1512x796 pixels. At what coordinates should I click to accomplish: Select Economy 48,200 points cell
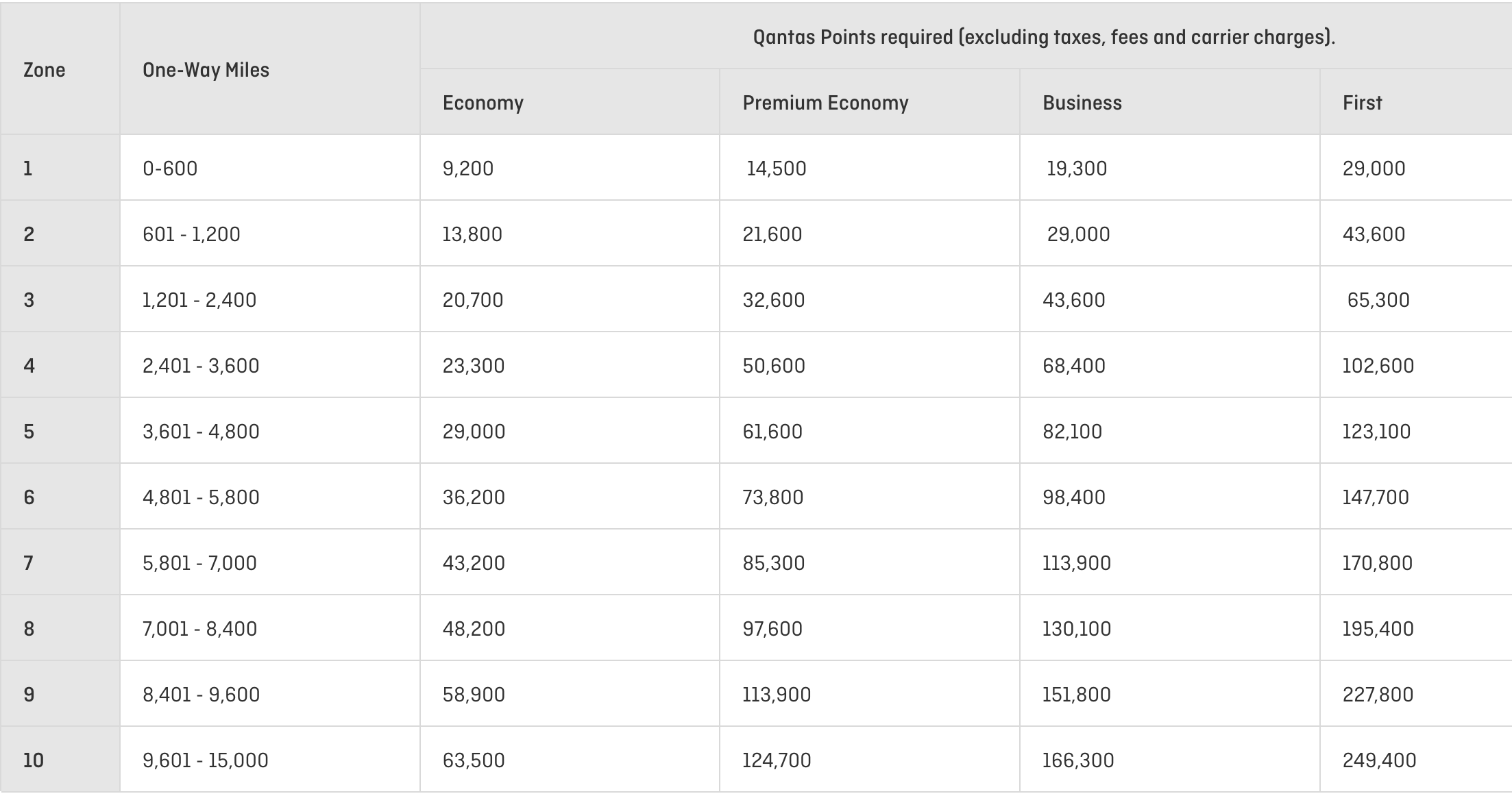coord(474,629)
